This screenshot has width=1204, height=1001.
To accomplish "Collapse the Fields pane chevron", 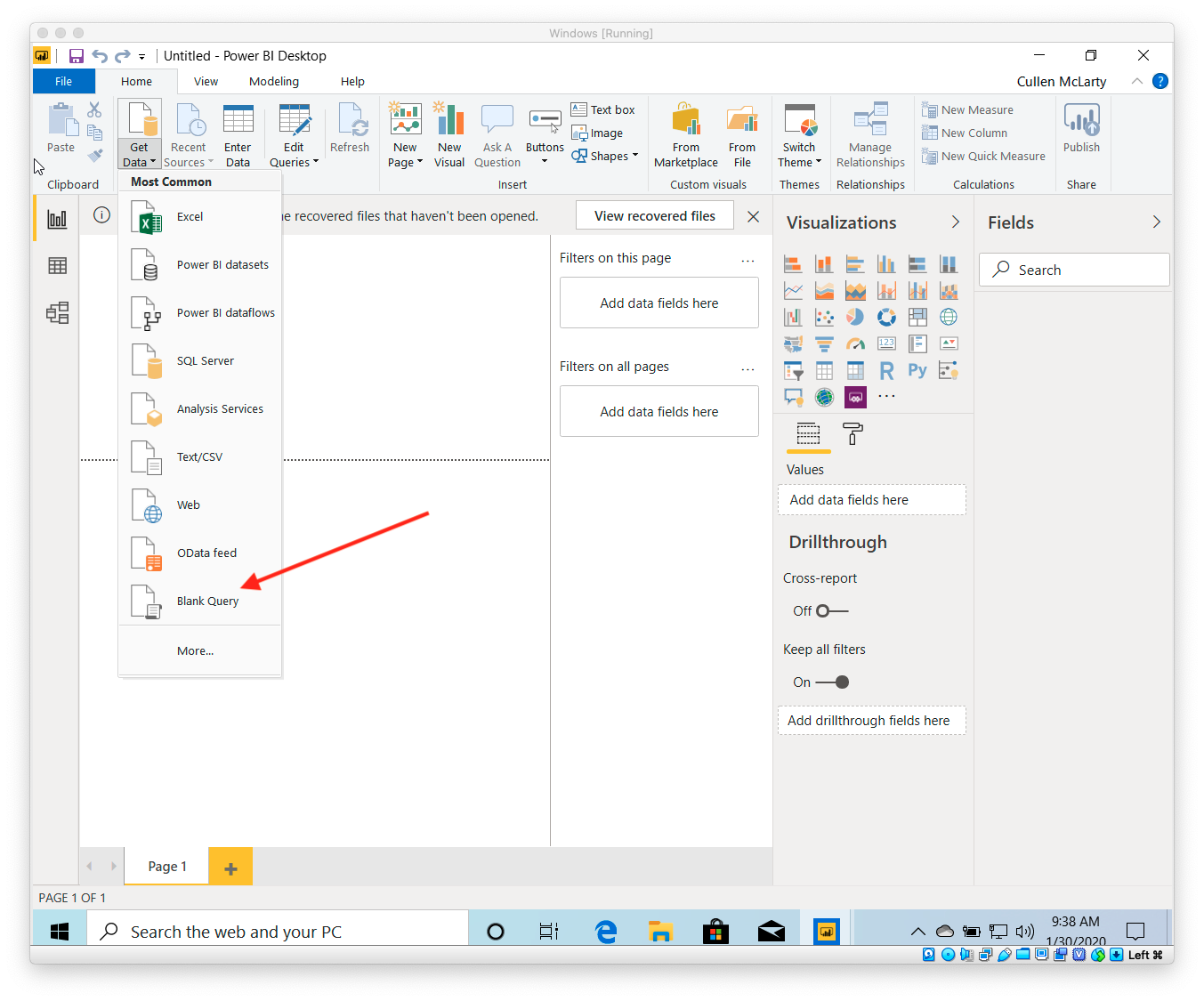I will coord(1157,222).
